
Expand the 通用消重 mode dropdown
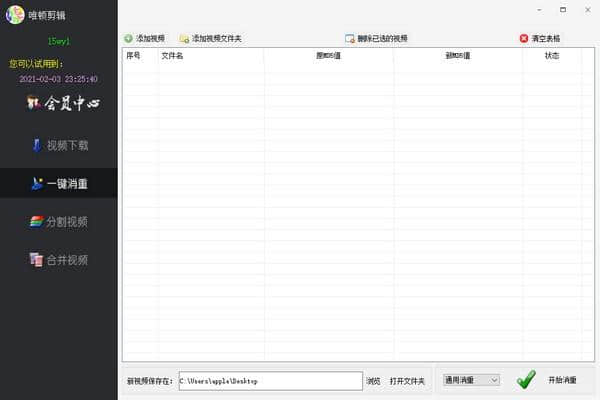click(471, 380)
